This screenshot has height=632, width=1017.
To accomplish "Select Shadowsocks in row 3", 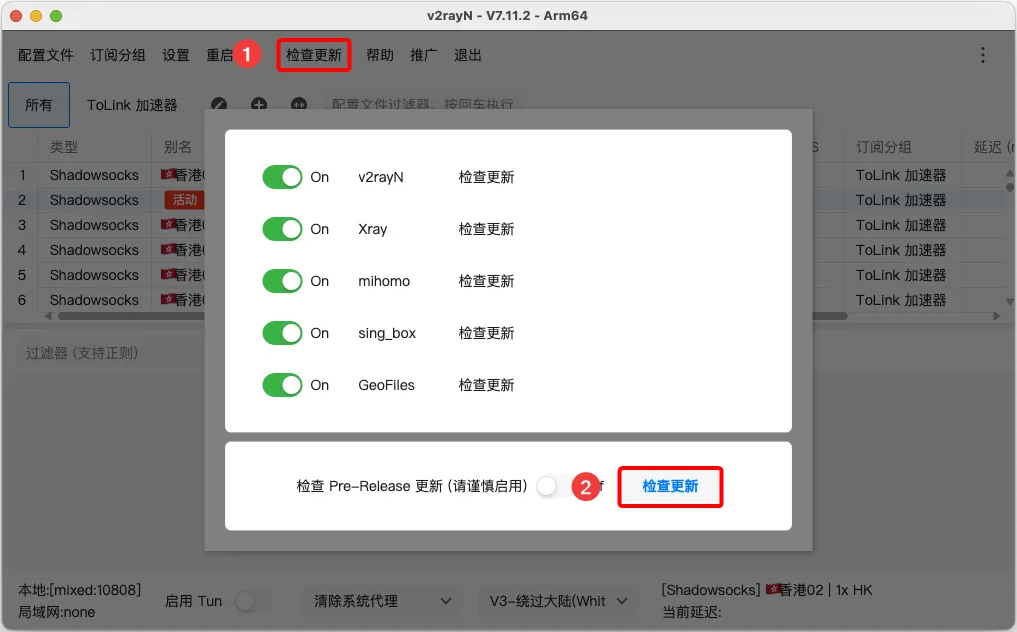I will 94,225.
